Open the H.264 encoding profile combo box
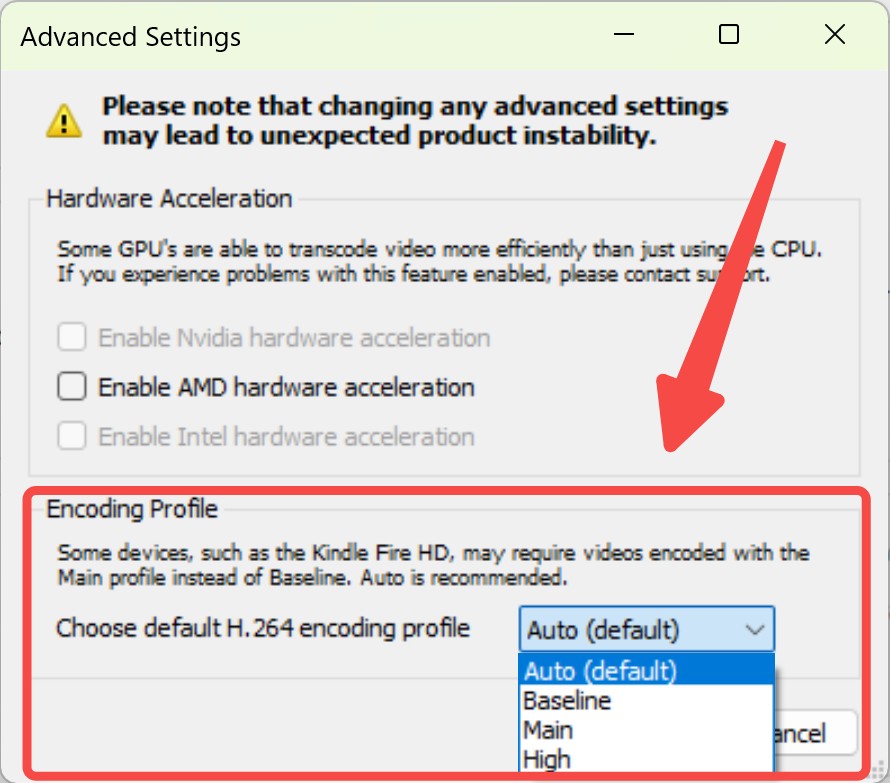Viewport: 890px width, 783px height. (646, 629)
